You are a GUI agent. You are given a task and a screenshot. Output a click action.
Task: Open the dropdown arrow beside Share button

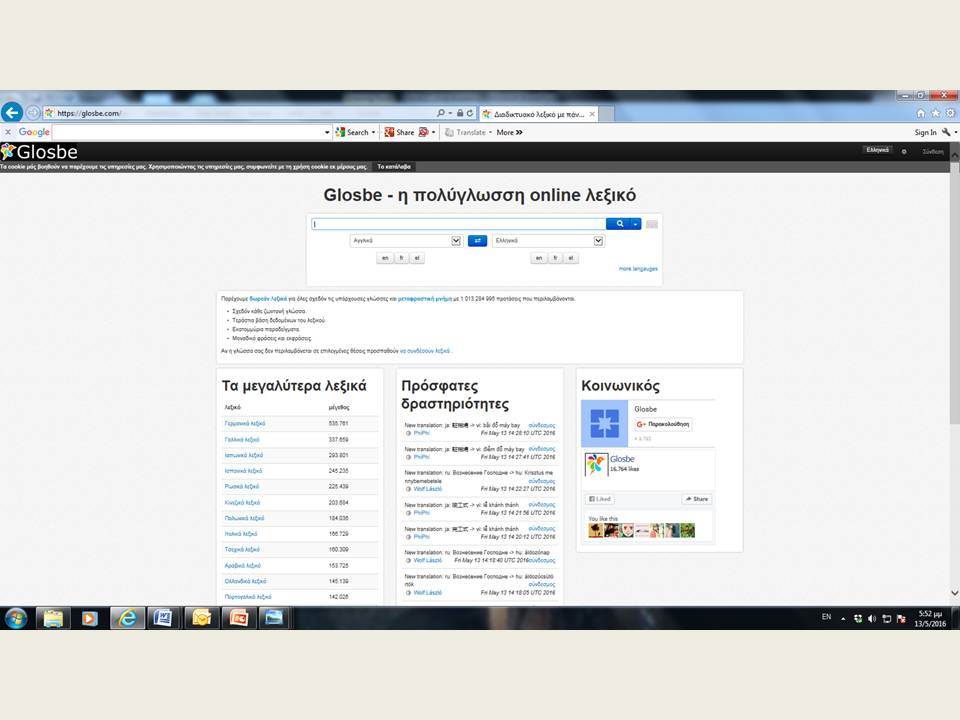point(433,132)
